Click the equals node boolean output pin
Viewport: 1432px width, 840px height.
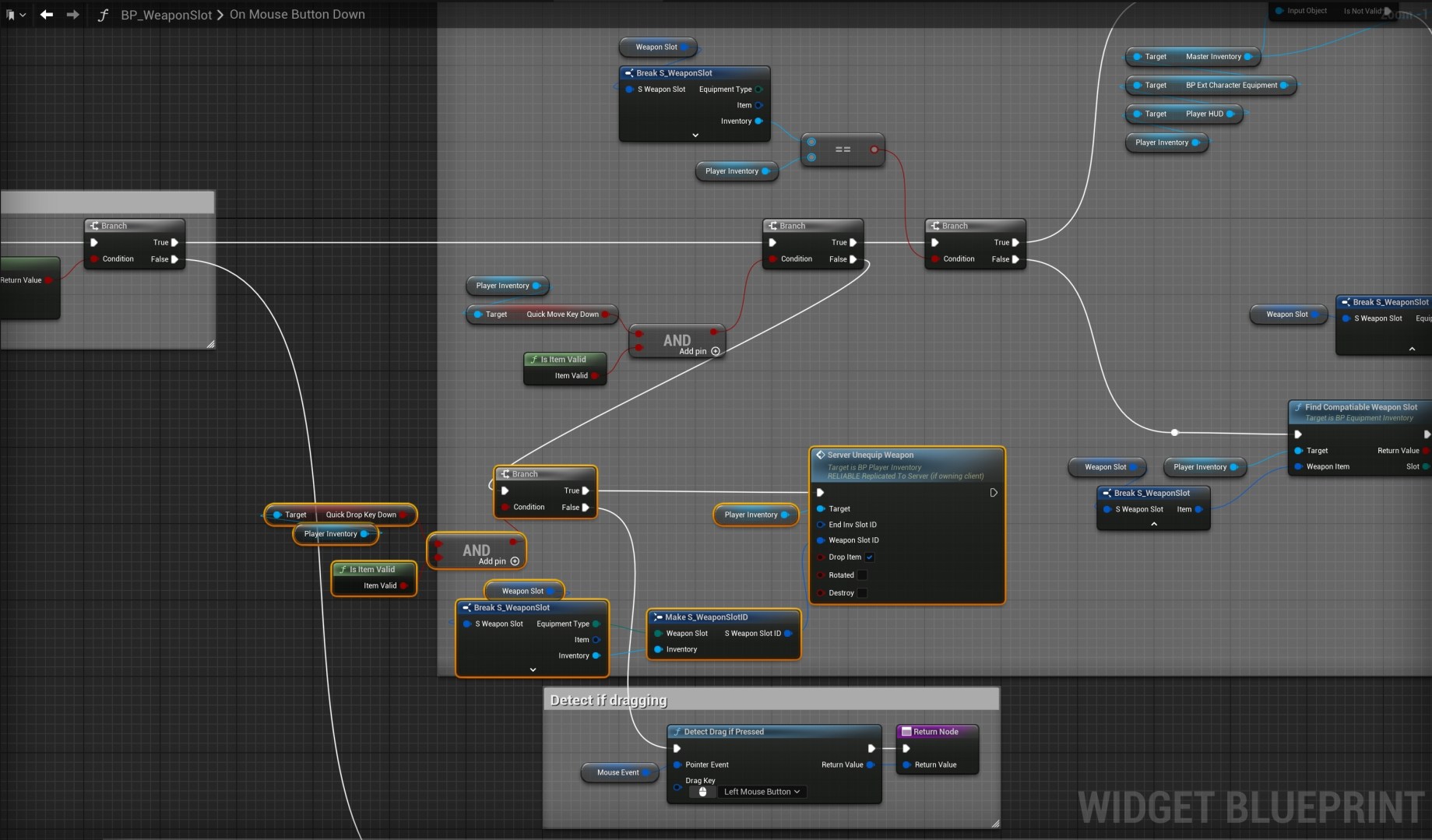point(874,149)
